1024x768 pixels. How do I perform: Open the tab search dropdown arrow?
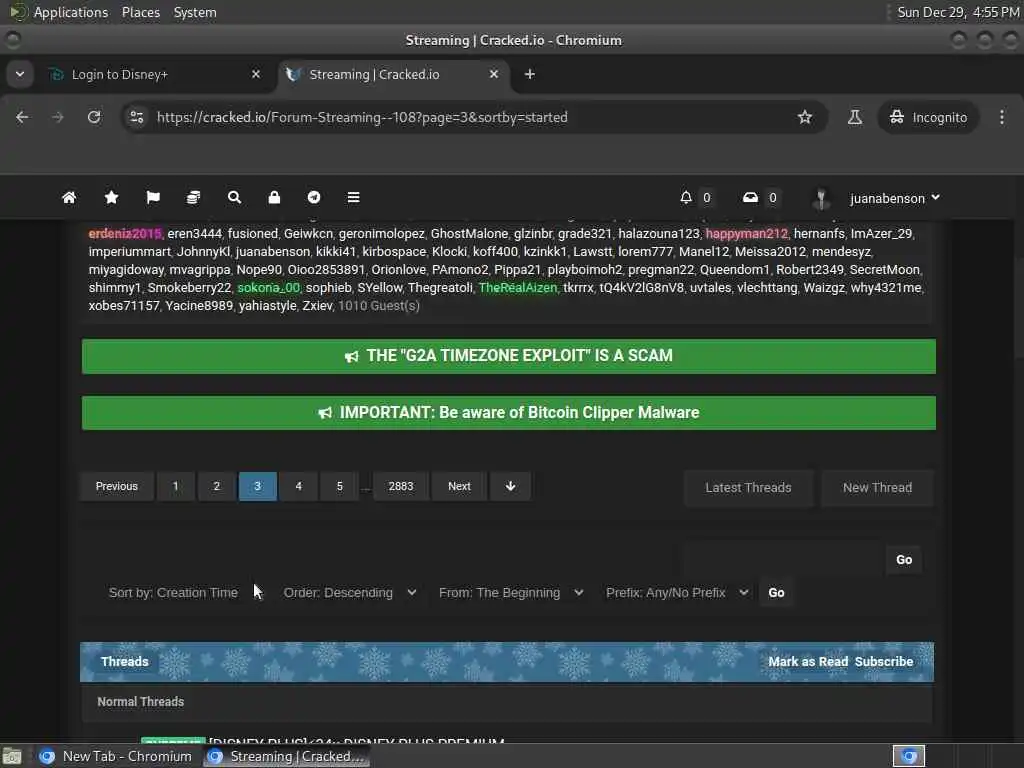[20, 74]
